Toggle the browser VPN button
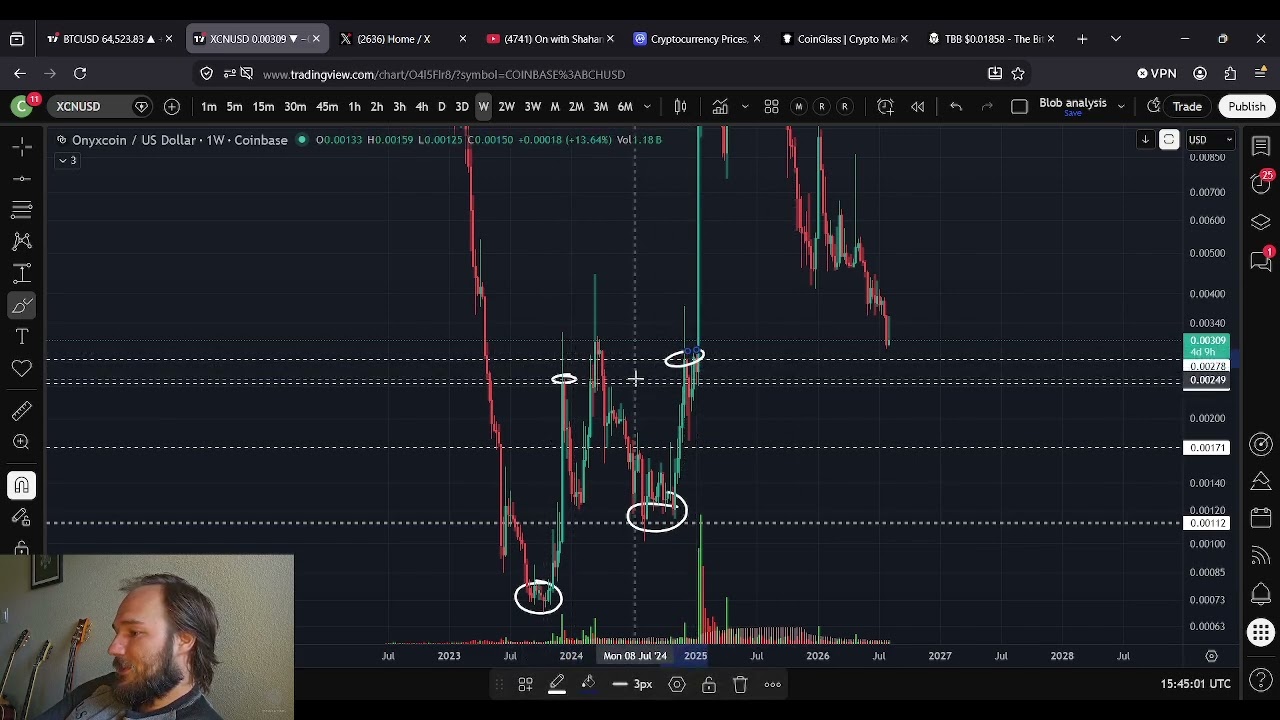Image resolution: width=1280 pixels, height=720 pixels. tap(1157, 73)
